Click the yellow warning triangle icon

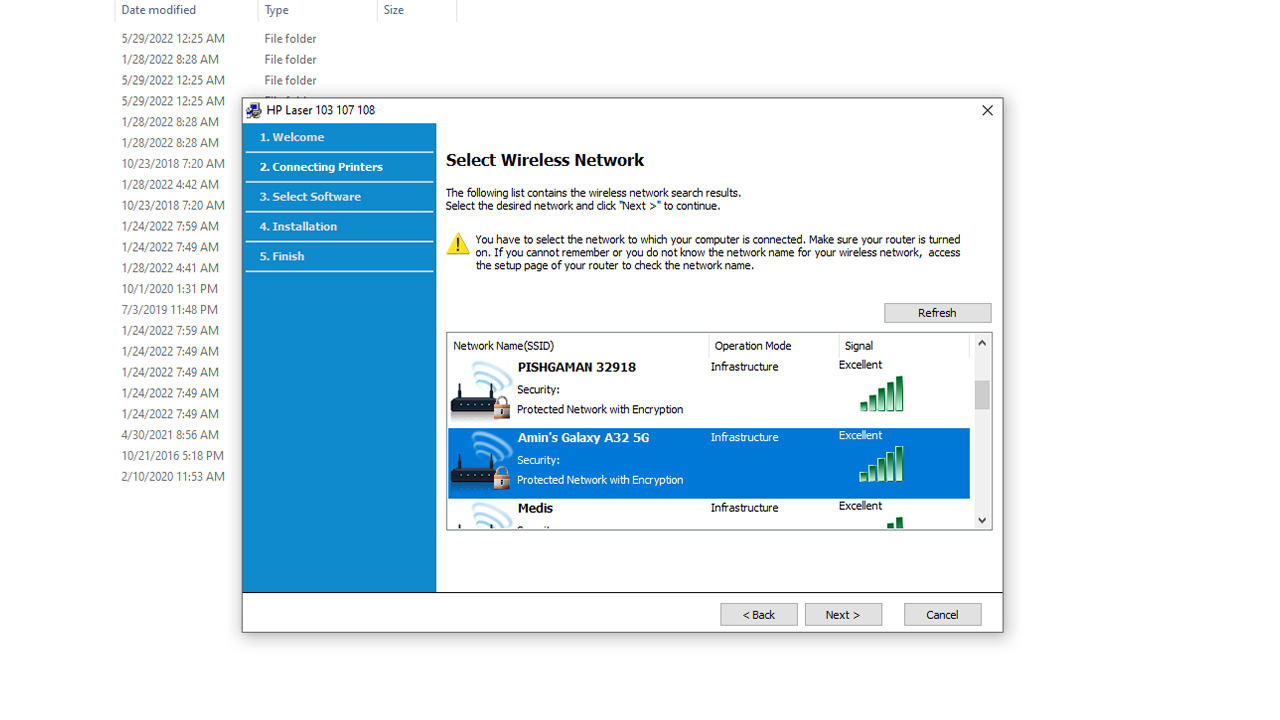click(458, 243)
